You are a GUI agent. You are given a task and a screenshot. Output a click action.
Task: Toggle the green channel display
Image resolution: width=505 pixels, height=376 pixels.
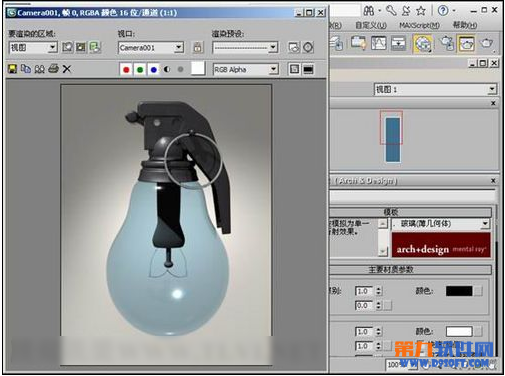[140, 69]
